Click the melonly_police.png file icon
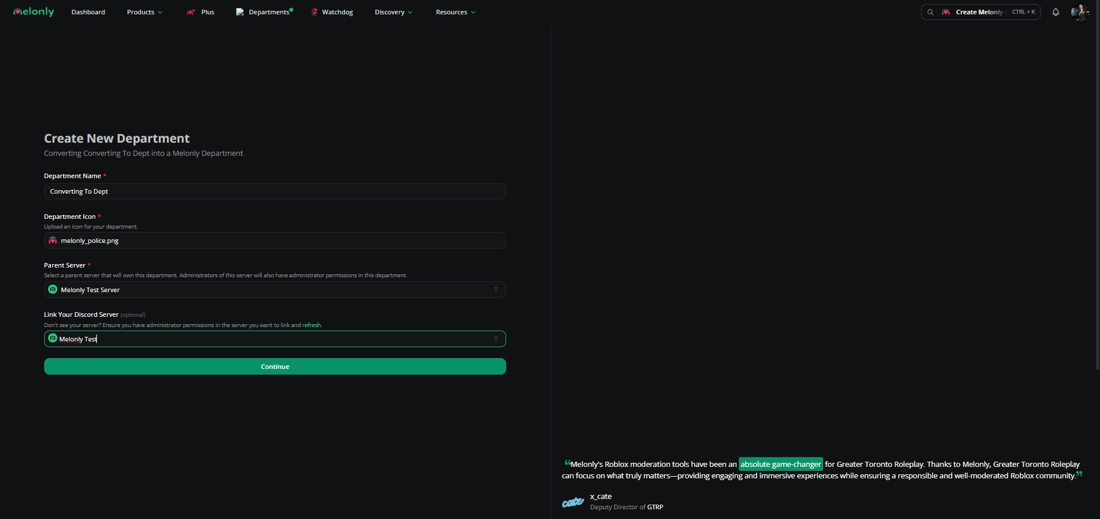The image size is (1100, 519). pyautogui.click(x=53, y=241)
